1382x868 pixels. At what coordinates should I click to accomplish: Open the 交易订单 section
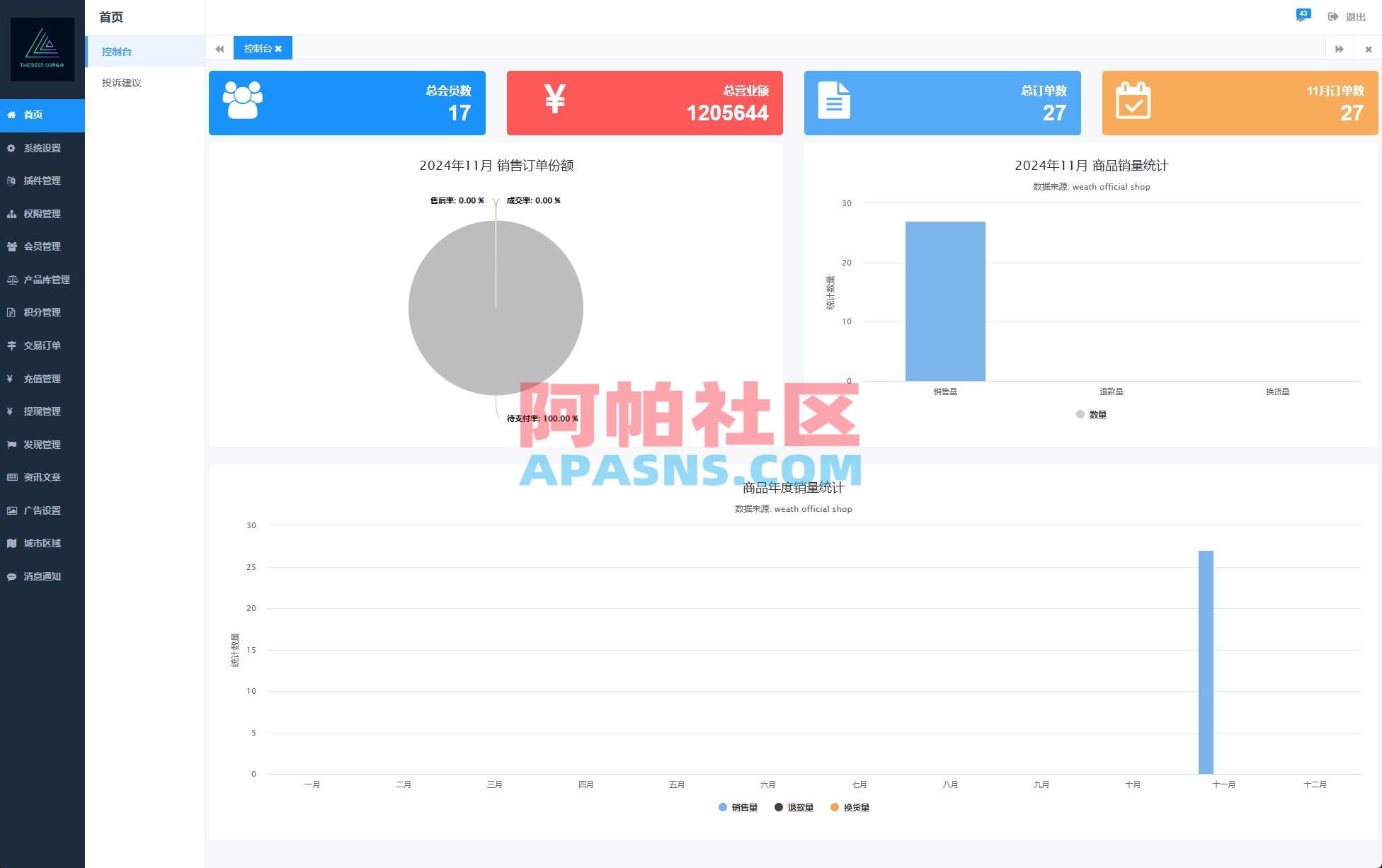pyautogui.click(x=11, y=346)
